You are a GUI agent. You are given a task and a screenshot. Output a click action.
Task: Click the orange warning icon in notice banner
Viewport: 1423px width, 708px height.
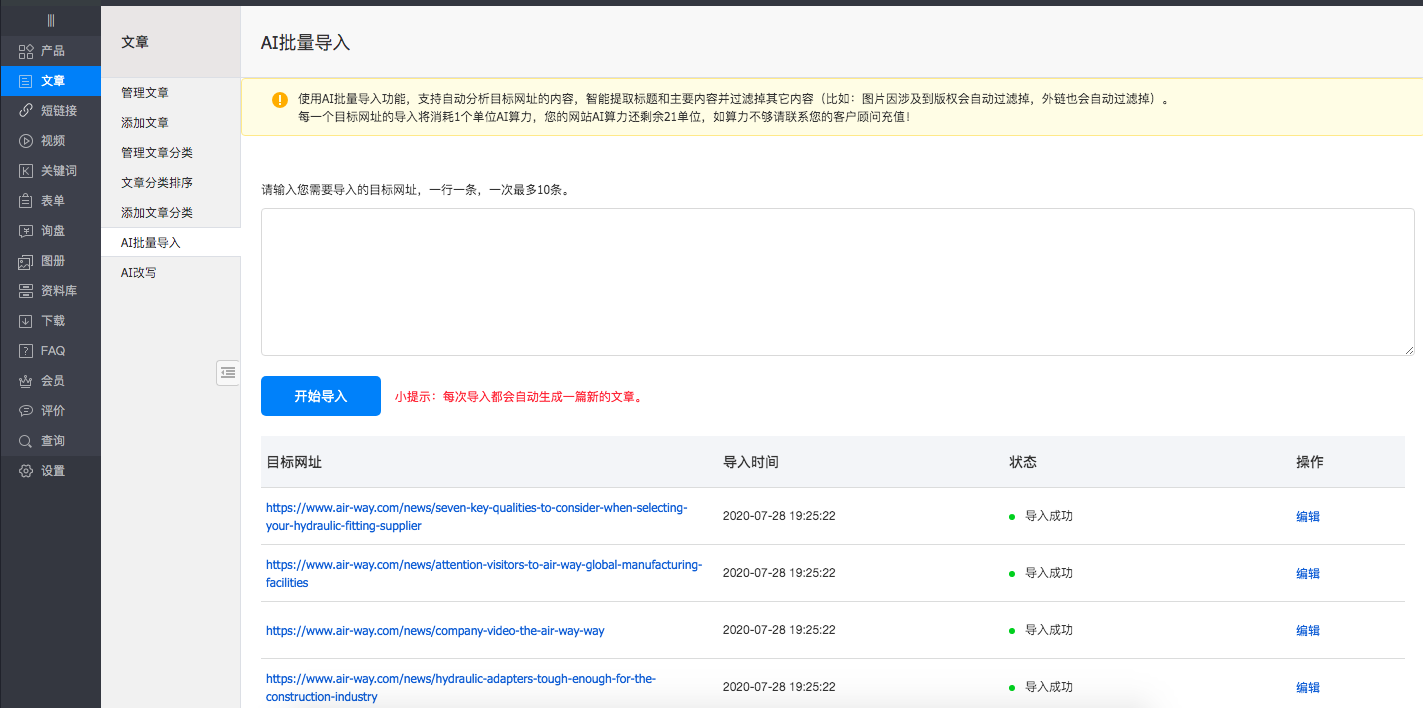click(x=280, y=100)
